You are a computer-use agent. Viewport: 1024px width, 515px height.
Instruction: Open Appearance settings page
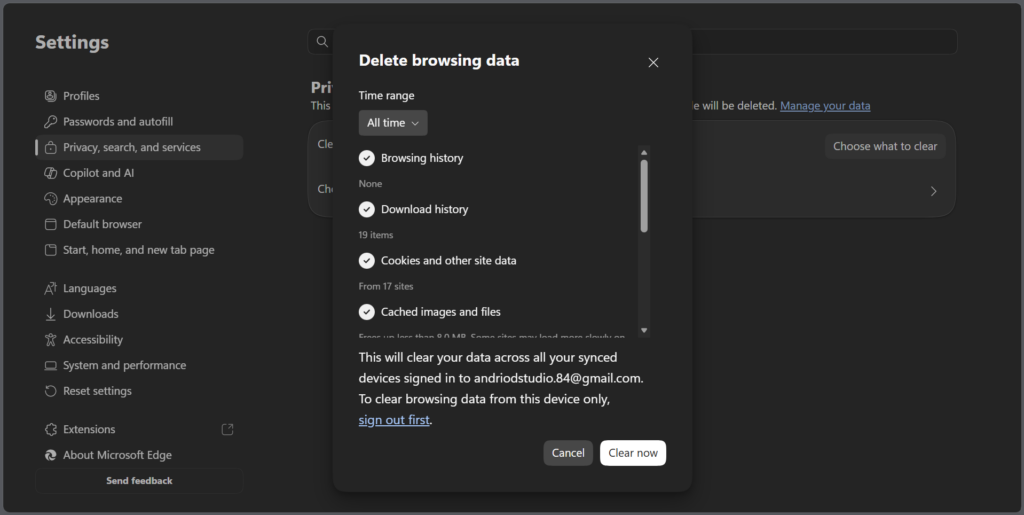(x=139, y=198)
